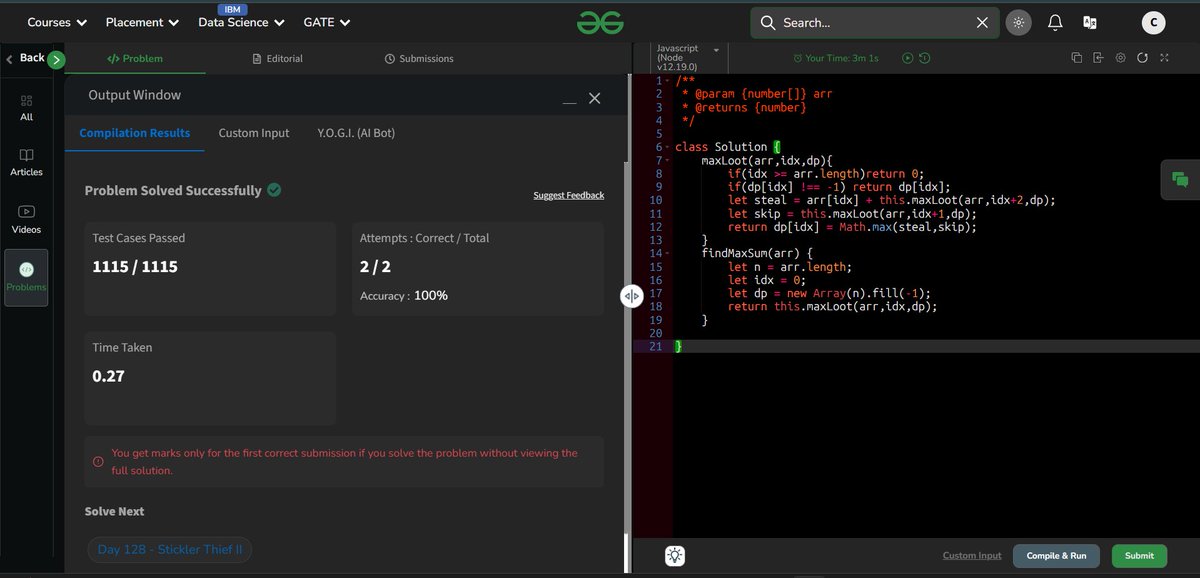Click the Compile & Run button
Image resolution: width=1200 pixels, height=578 pixels.
click(x=1056, y=556)
